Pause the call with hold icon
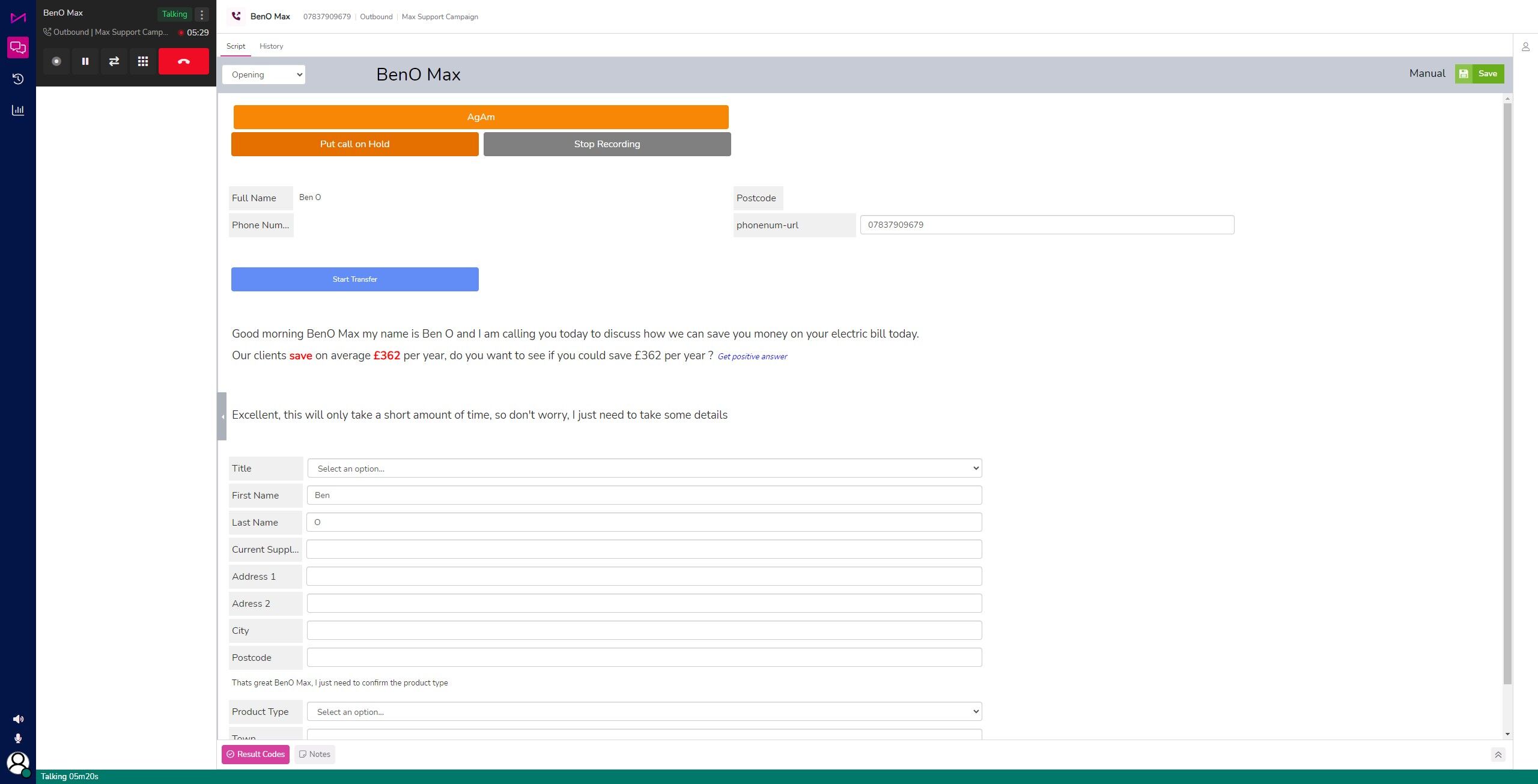 click(85, 61)
